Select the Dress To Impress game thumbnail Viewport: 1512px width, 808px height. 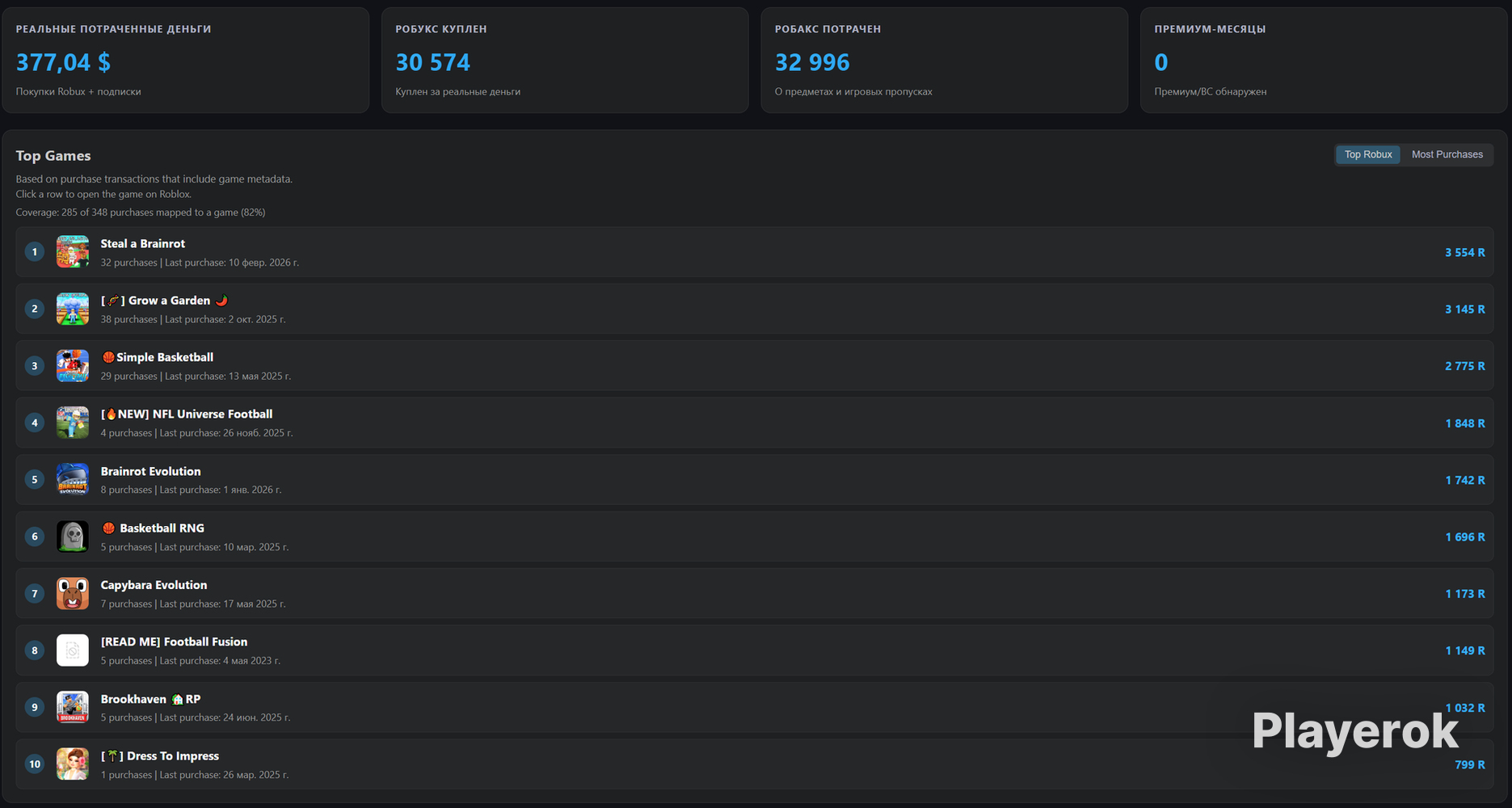[73, 764]
